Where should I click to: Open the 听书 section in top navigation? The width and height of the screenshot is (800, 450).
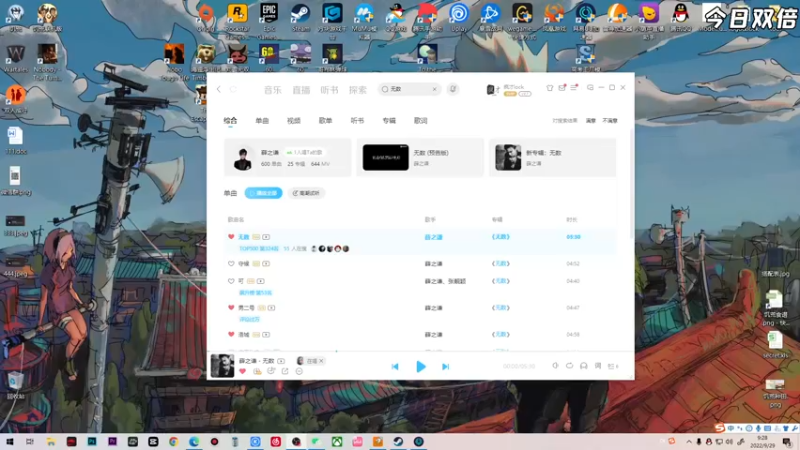click(x=329, y=90)
